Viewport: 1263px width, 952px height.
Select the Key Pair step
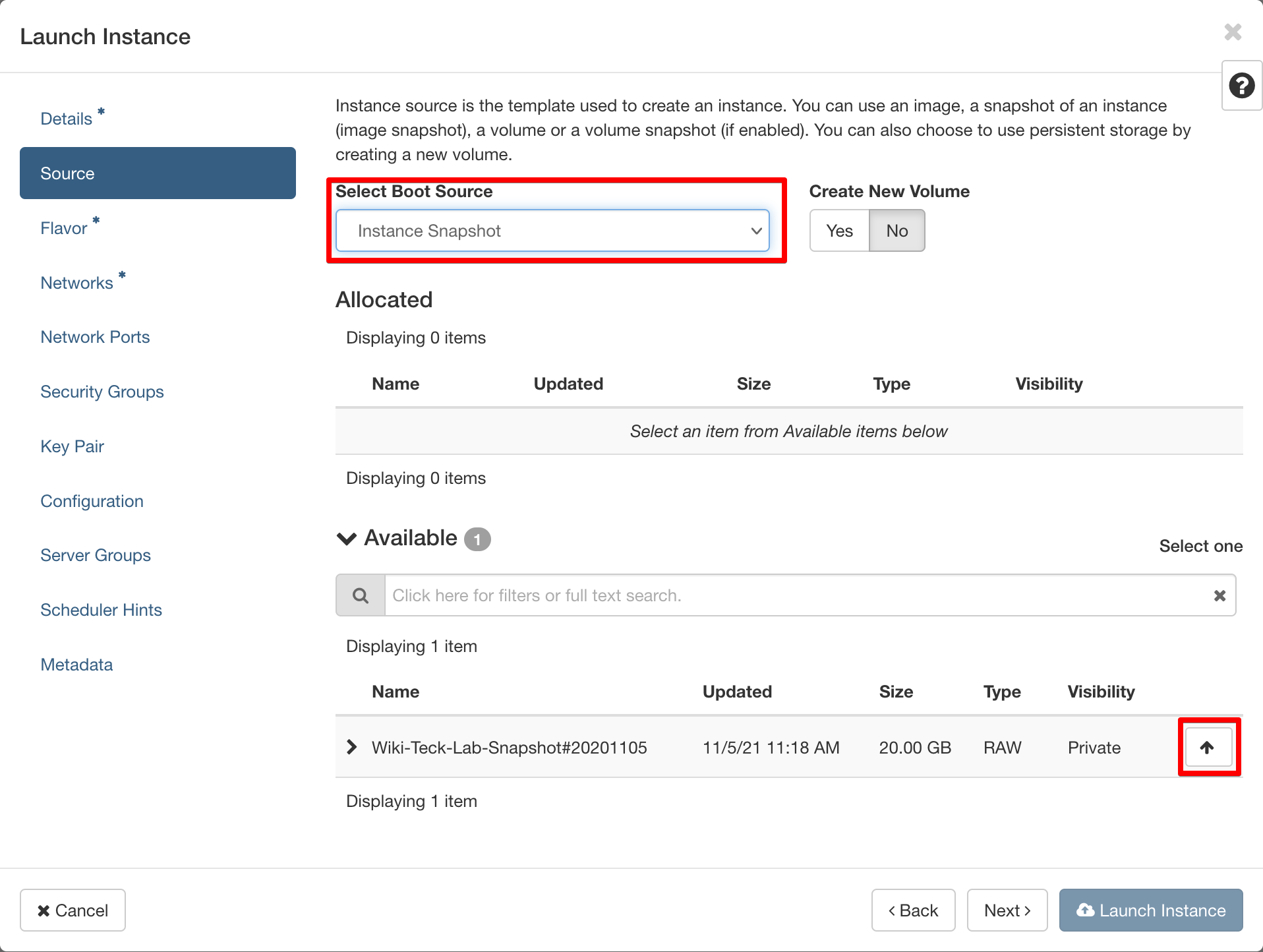[x=73, y=446]
